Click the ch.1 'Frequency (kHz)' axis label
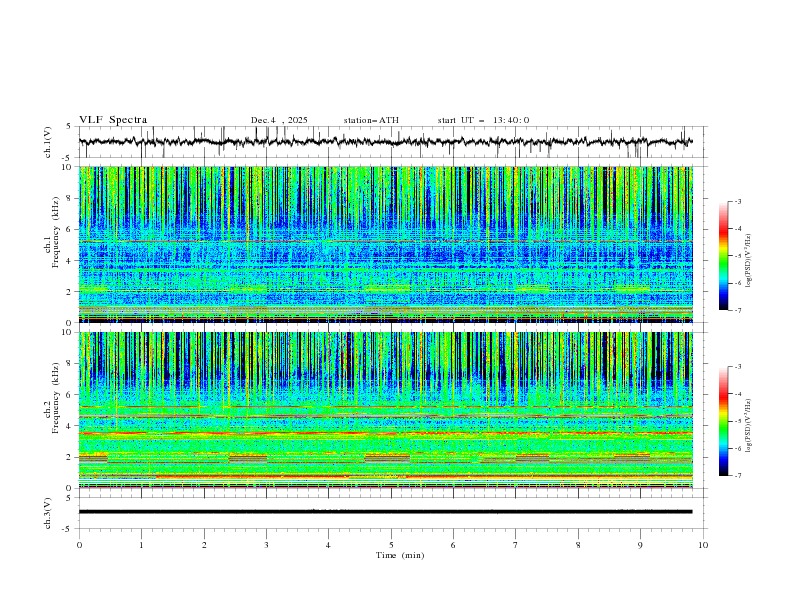792x612 pixels. 55,230
